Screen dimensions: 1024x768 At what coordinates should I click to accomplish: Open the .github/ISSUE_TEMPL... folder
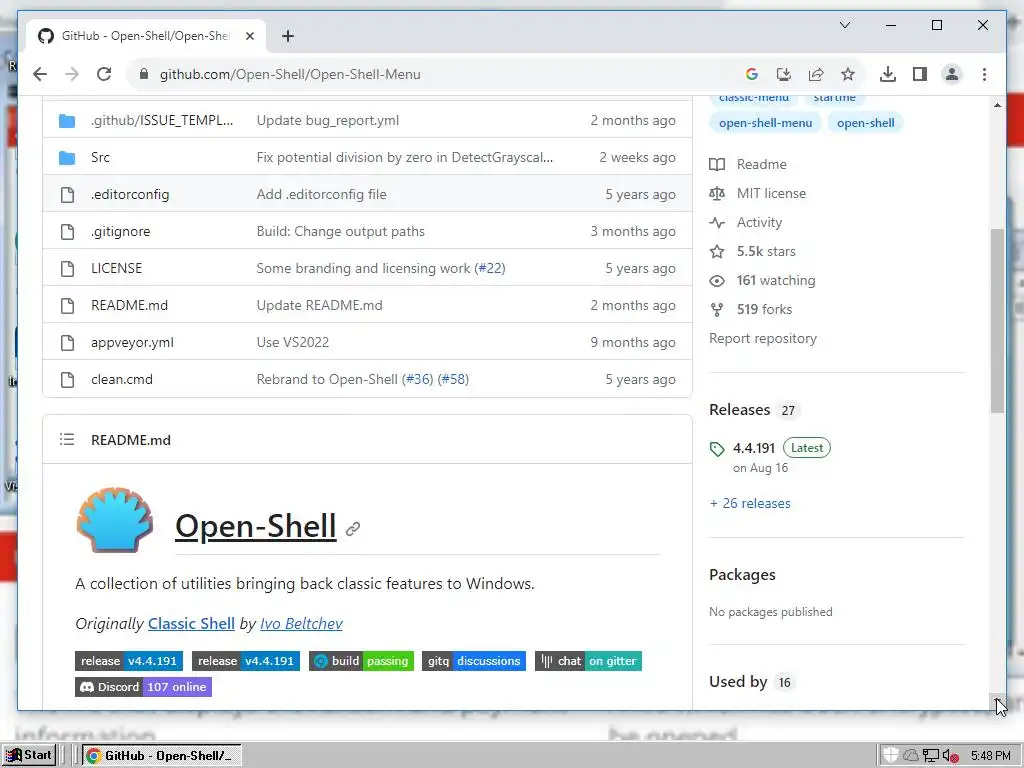click(x=161, y=120)
